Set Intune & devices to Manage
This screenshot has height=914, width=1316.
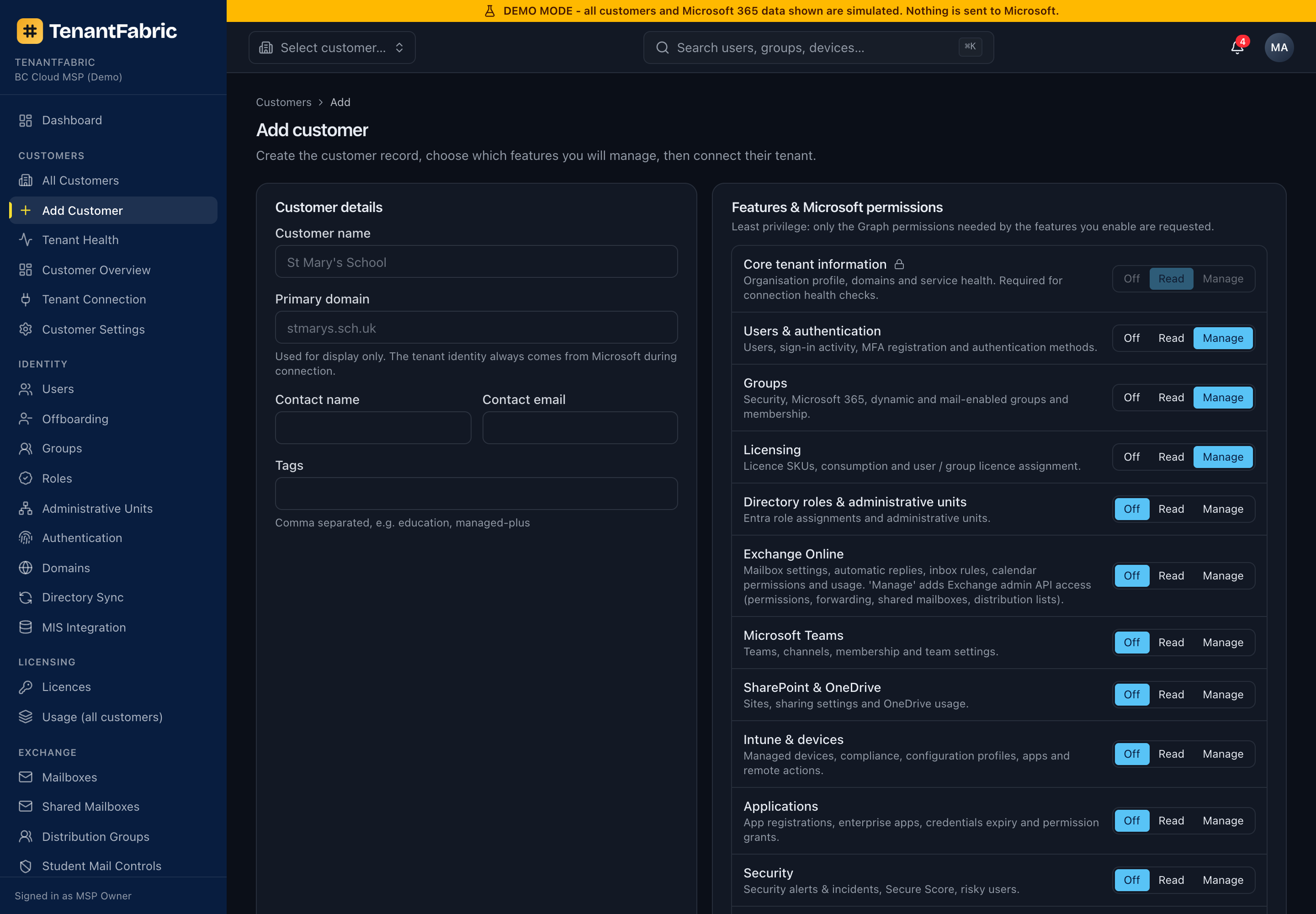pos(1223,754)
